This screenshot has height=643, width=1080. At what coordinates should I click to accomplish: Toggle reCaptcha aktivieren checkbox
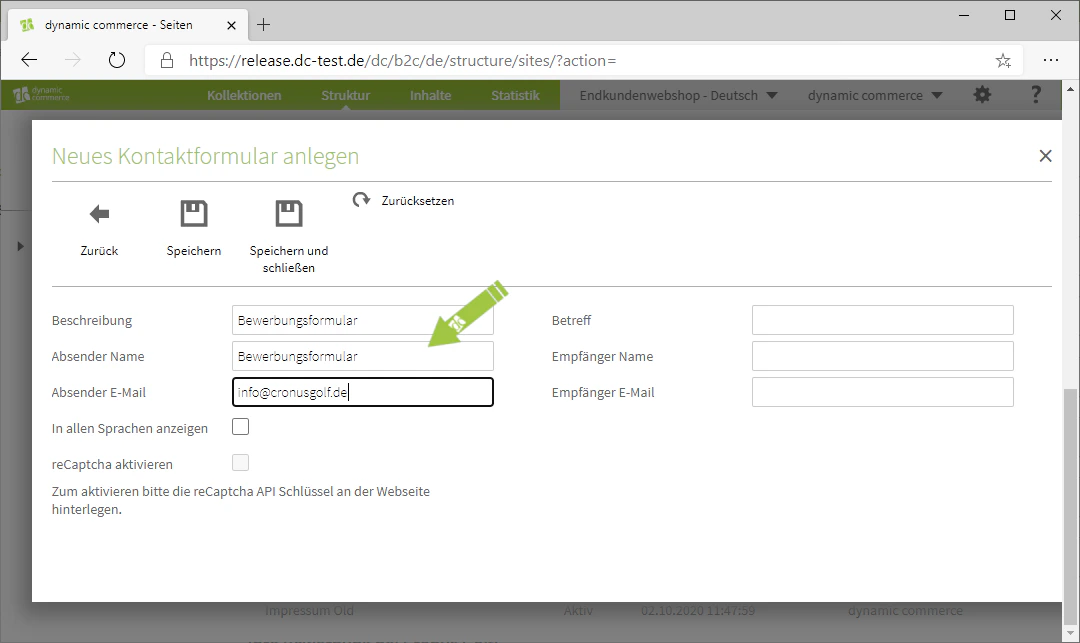point(240,463)
